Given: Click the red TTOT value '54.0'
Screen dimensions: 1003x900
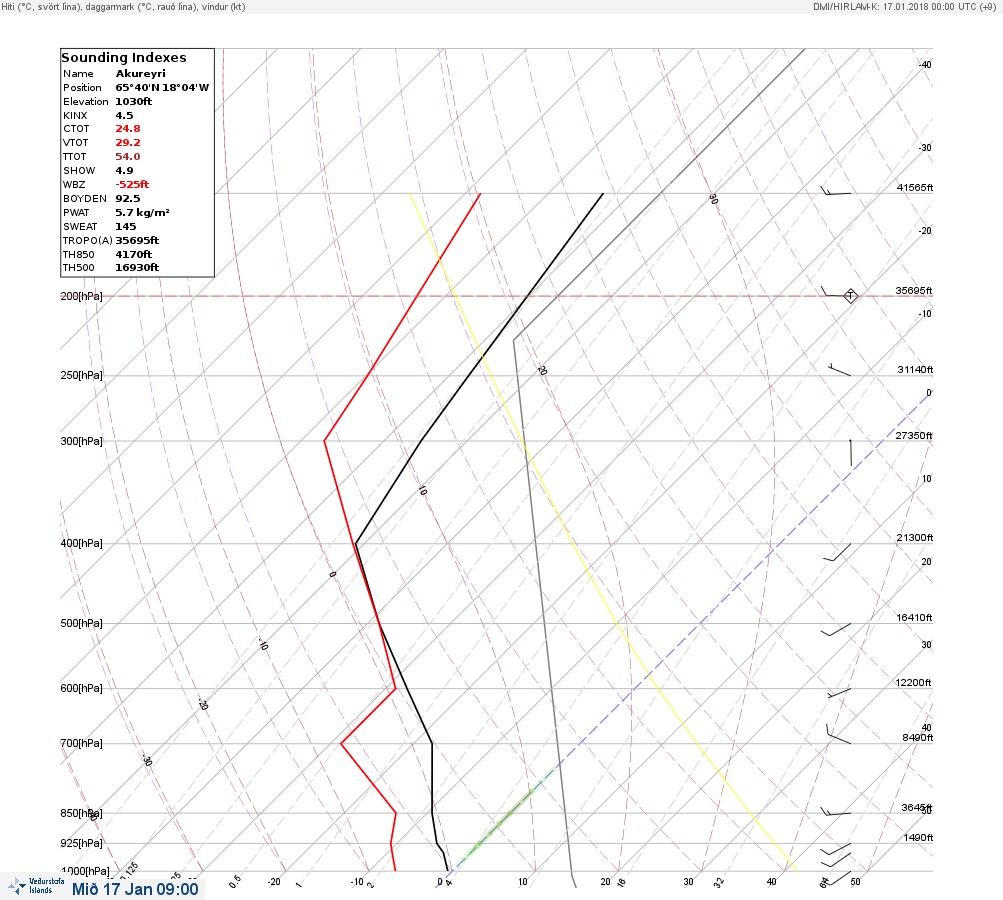Looking at the screenshot, I should tap(127, 157).
